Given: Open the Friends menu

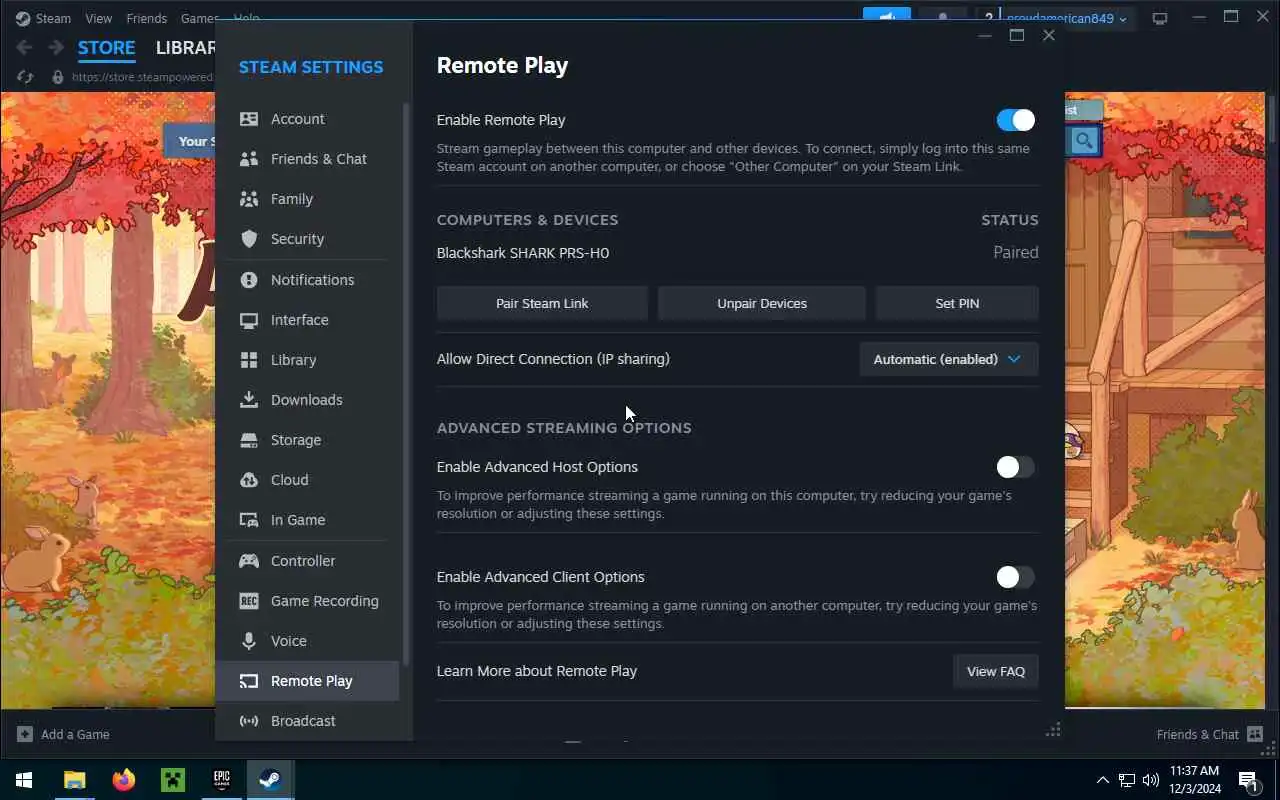Looking at the screenshot, I should pyautogui.click(x=147, y=18).
